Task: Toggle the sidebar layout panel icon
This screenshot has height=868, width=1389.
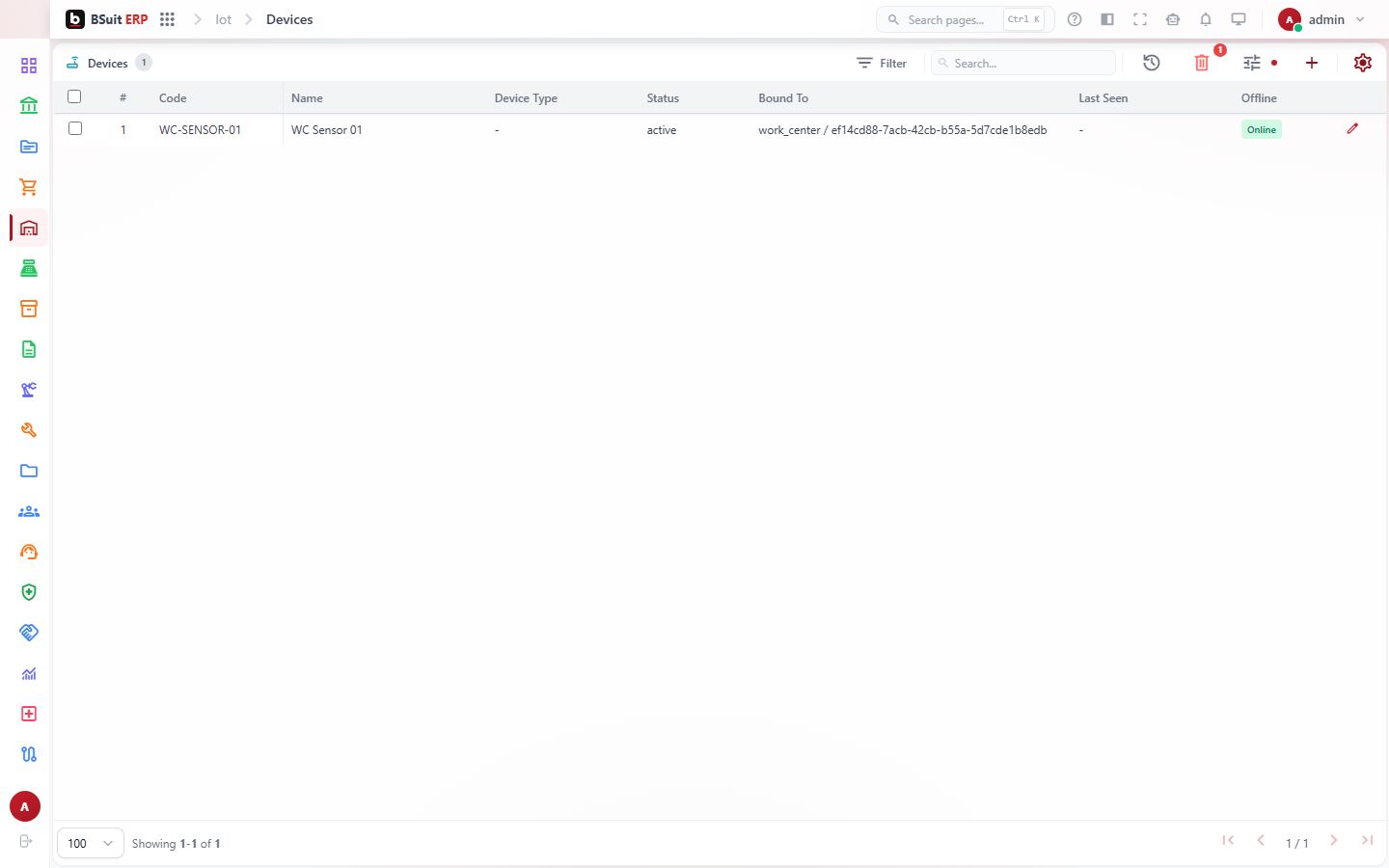Action: 1107,19
